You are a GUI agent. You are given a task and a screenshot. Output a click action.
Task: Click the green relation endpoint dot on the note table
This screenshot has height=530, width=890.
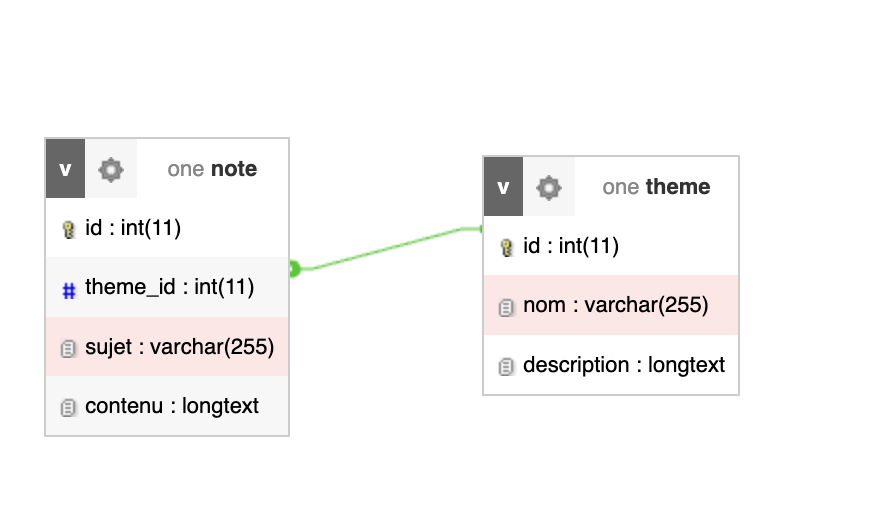click(x=294, y=268)
